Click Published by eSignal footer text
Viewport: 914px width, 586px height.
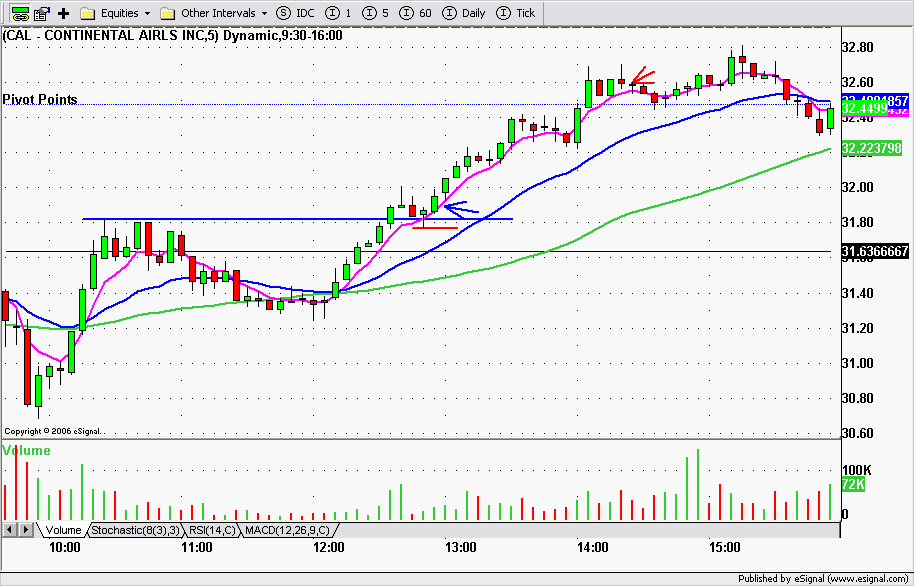tap(824, 579)
